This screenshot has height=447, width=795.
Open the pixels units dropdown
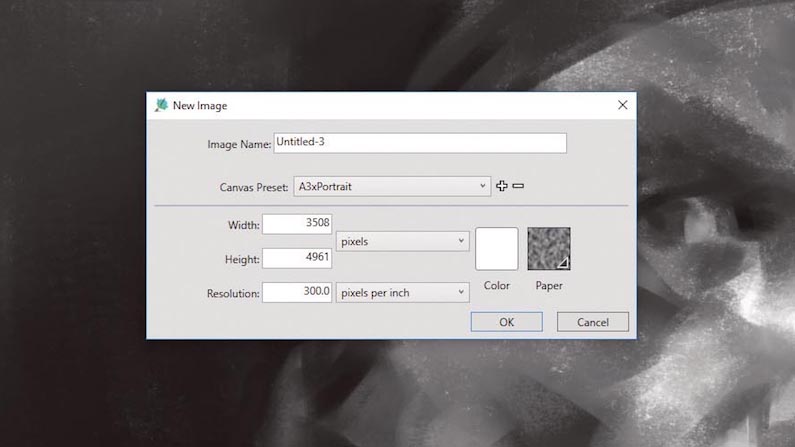(x=402, y=241)
